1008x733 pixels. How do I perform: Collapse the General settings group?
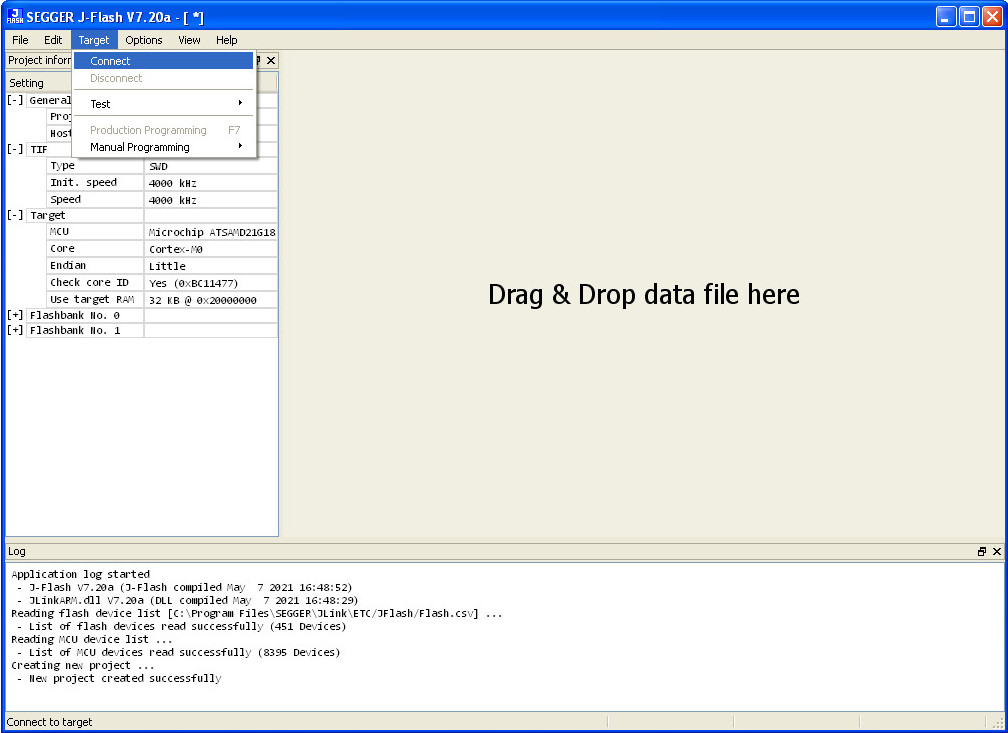coord(15,100)
